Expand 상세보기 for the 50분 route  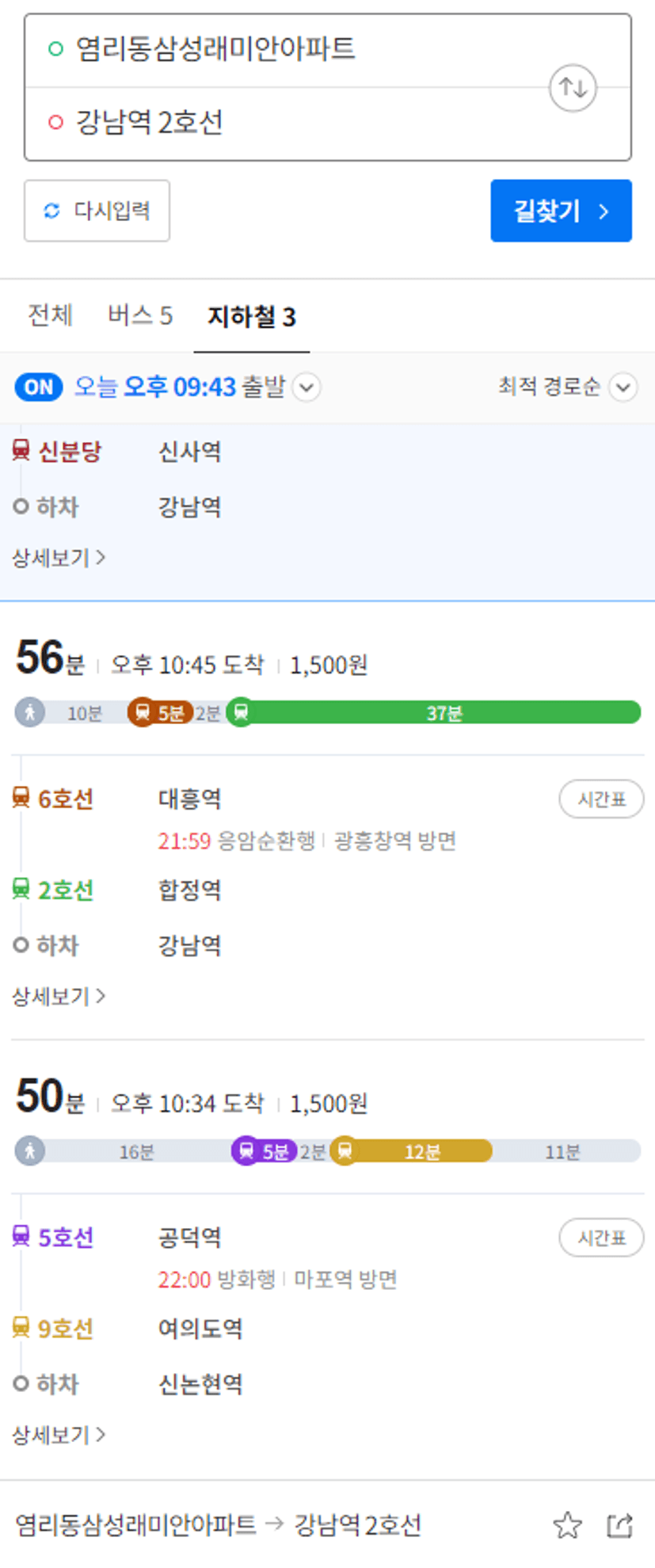tap(59, 1435)
